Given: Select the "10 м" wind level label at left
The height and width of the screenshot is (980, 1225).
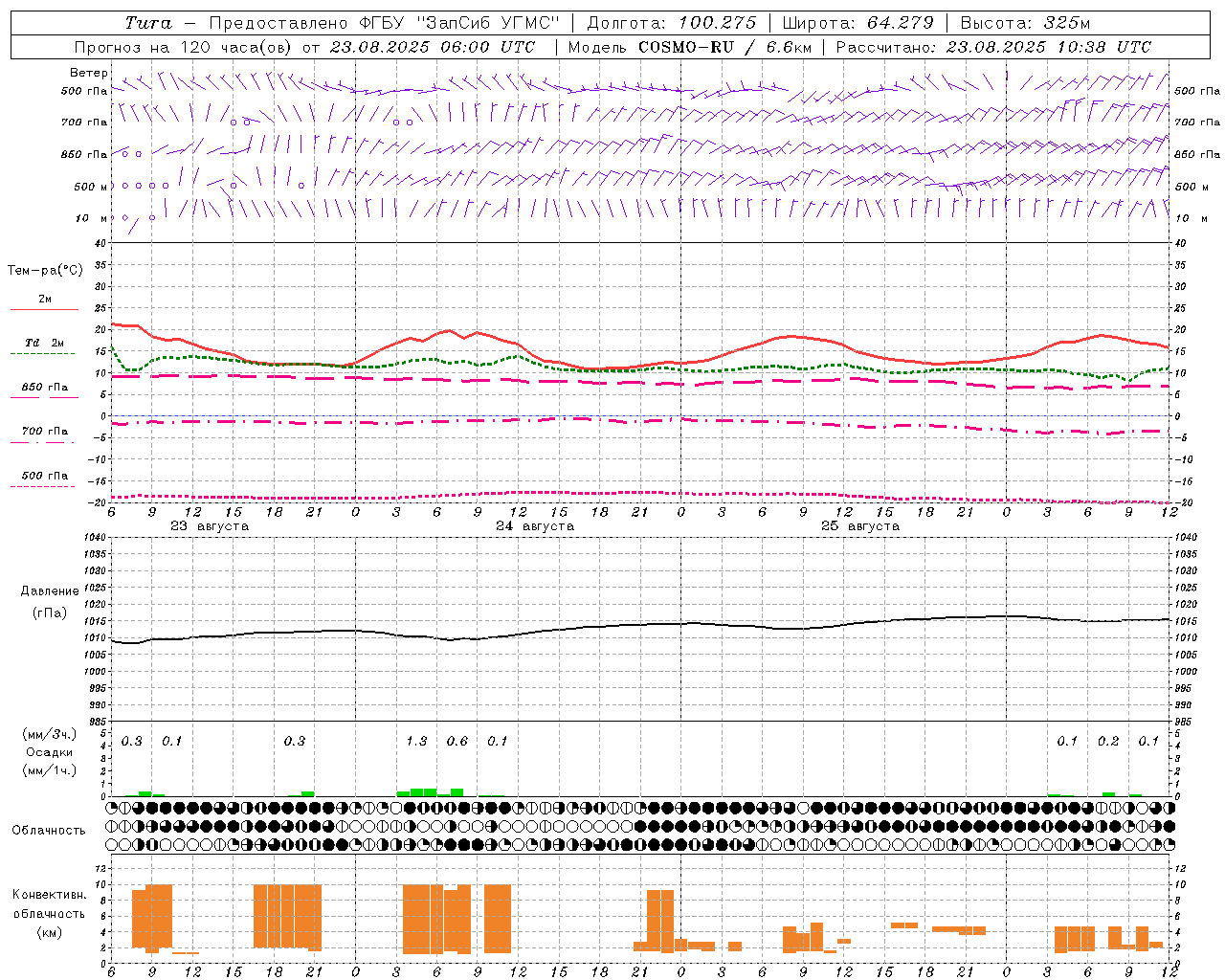Looking at the screenshot, I should coord(92,218).
